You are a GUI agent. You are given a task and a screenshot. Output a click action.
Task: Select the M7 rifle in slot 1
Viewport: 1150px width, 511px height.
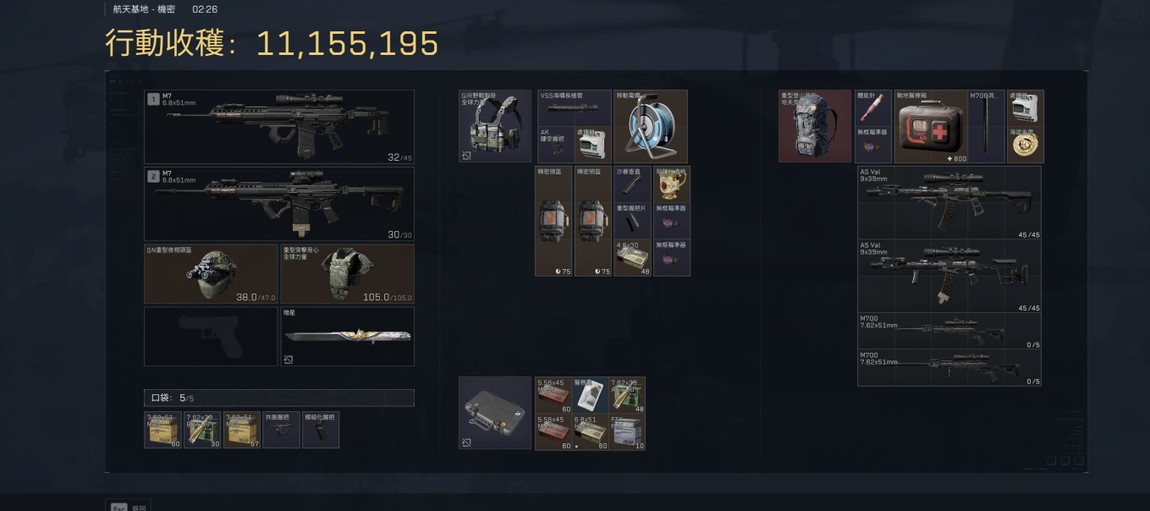pos(279,127)
